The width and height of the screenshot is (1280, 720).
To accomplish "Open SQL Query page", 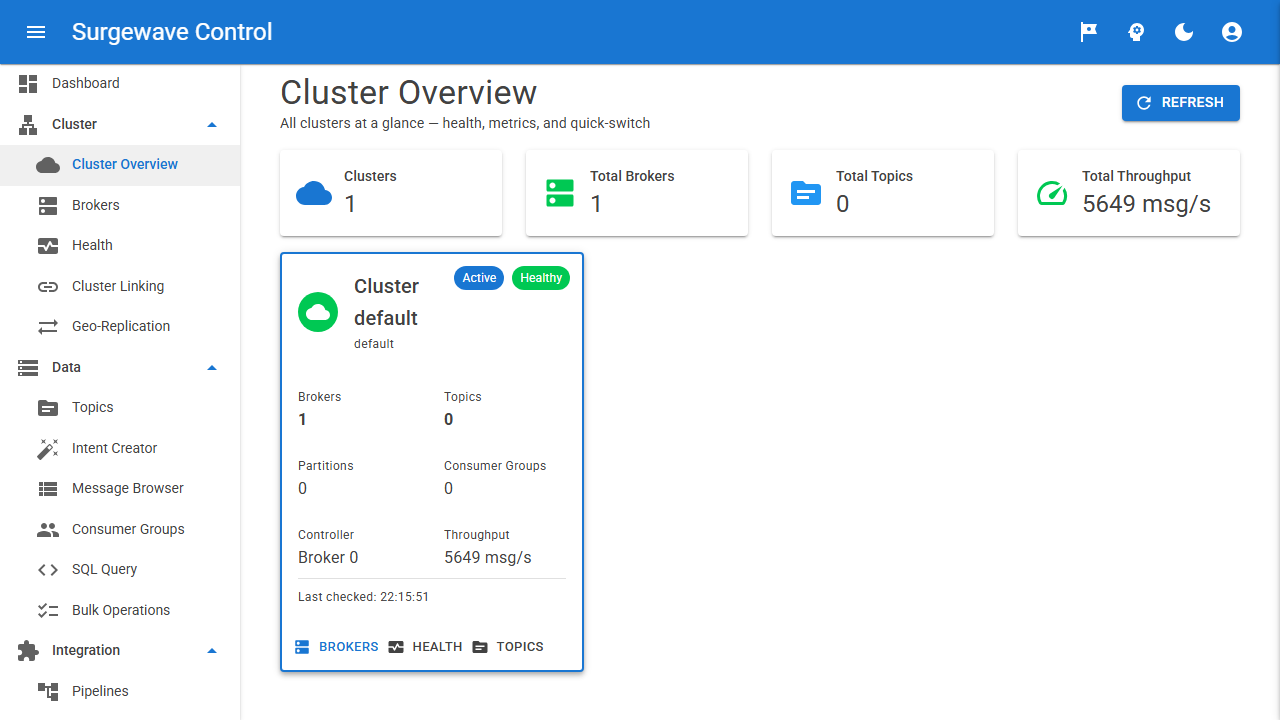I will (120, 570).
